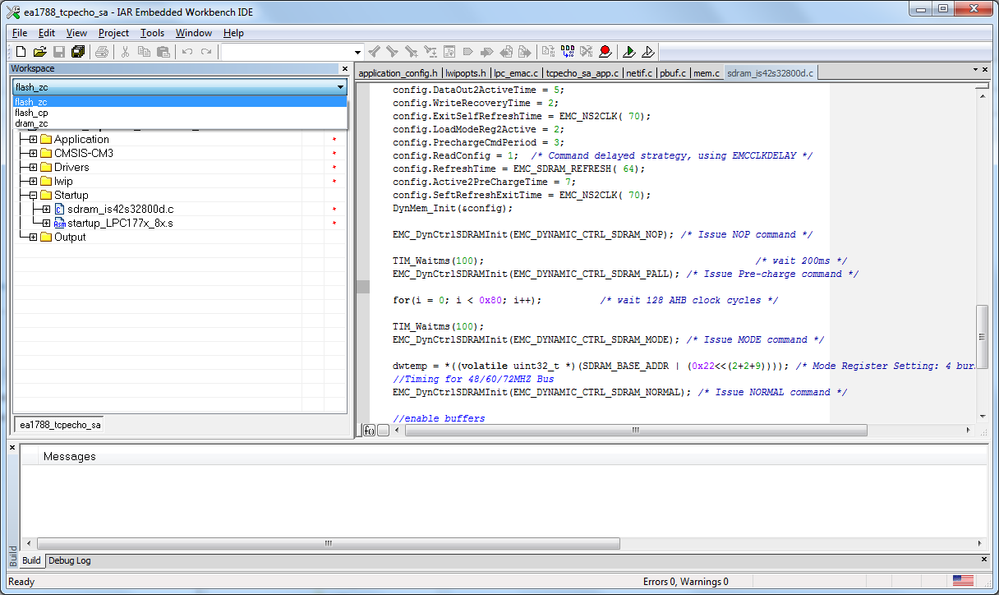This screenshot has height=595, width=999.
Task: Click the Find Previous toolbar icon
Action: pos(375,52)
